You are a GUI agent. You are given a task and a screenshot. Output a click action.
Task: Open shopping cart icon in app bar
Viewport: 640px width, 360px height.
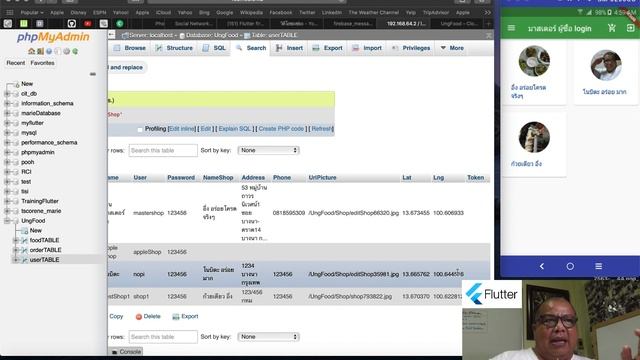611,28
